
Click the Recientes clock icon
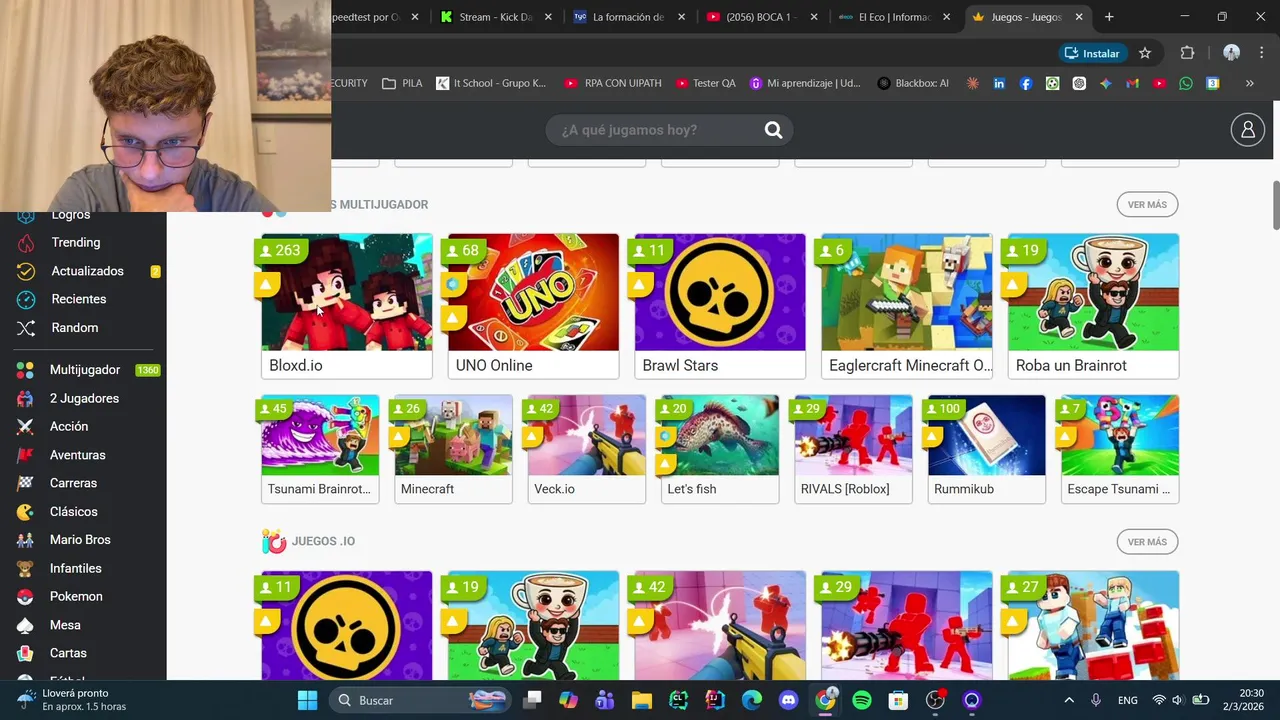click(x=27, y=299)
